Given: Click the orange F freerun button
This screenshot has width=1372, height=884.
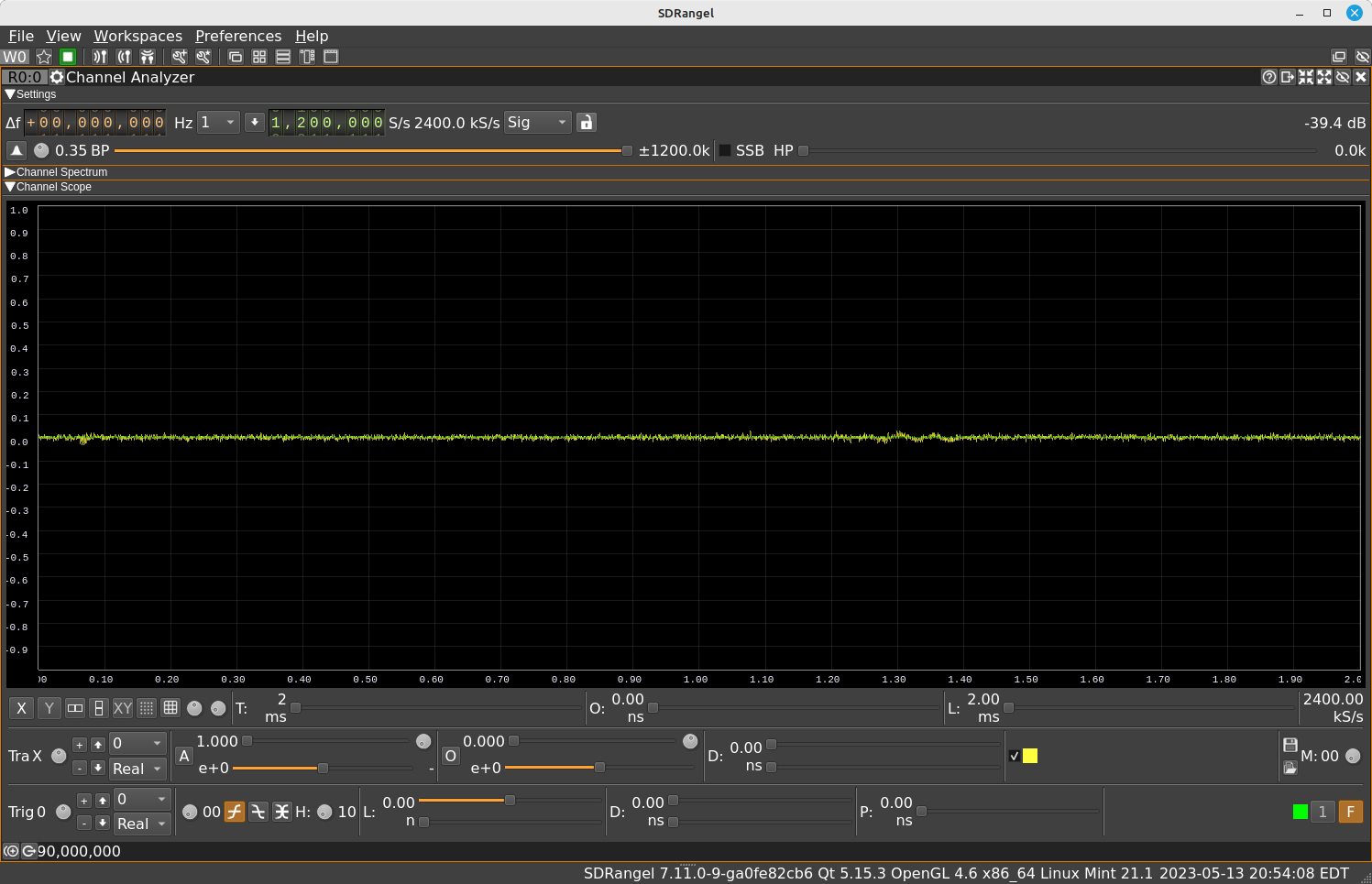Looking at the screenshot, I should pos(1351,812).
